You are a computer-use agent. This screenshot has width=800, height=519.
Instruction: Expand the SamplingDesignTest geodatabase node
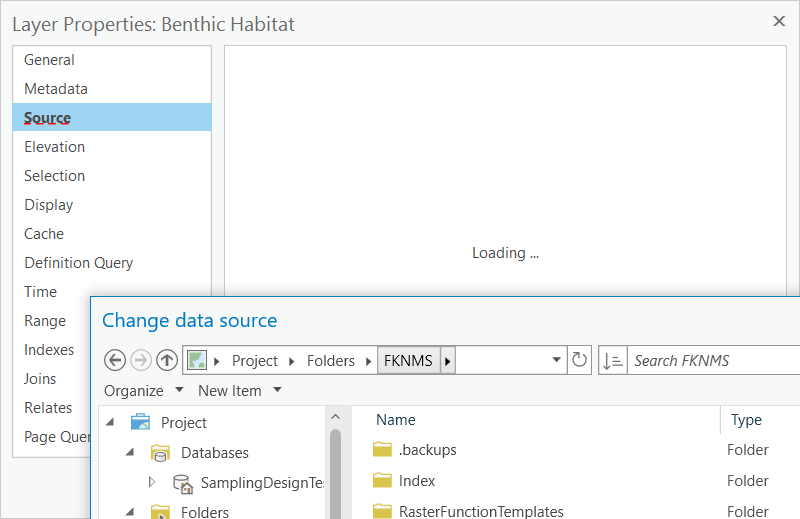pyautogui.click(x=152, y=482)
